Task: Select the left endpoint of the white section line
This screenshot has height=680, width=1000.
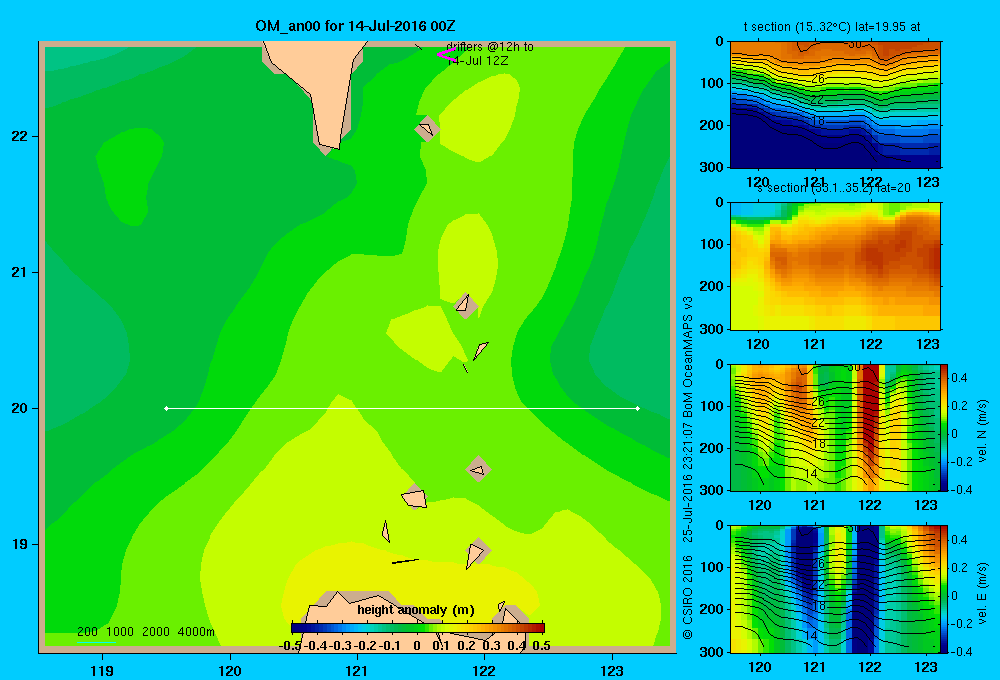Action: [166, 408]
